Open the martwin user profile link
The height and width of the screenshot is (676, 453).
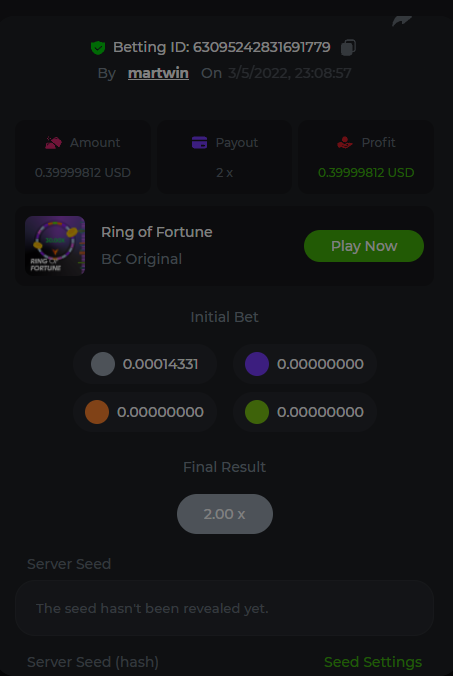(158, 73)
